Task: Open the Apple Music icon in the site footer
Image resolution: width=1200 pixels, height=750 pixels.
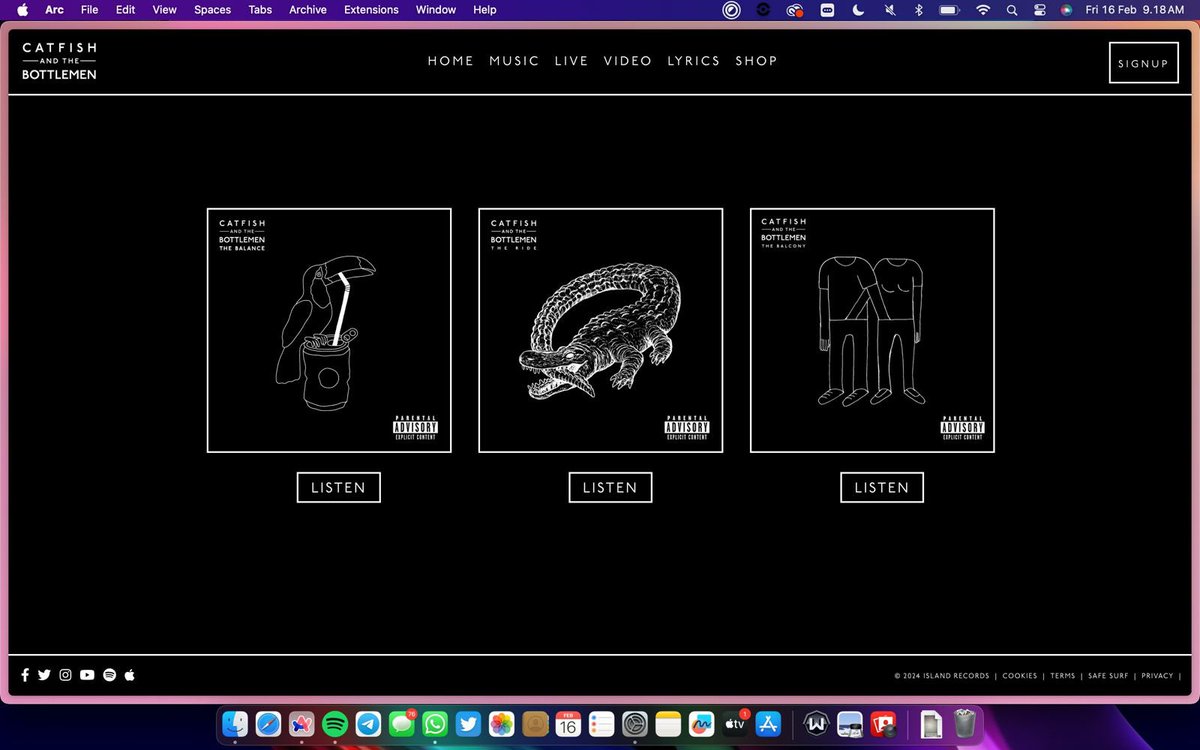Action: click(130, 675)
